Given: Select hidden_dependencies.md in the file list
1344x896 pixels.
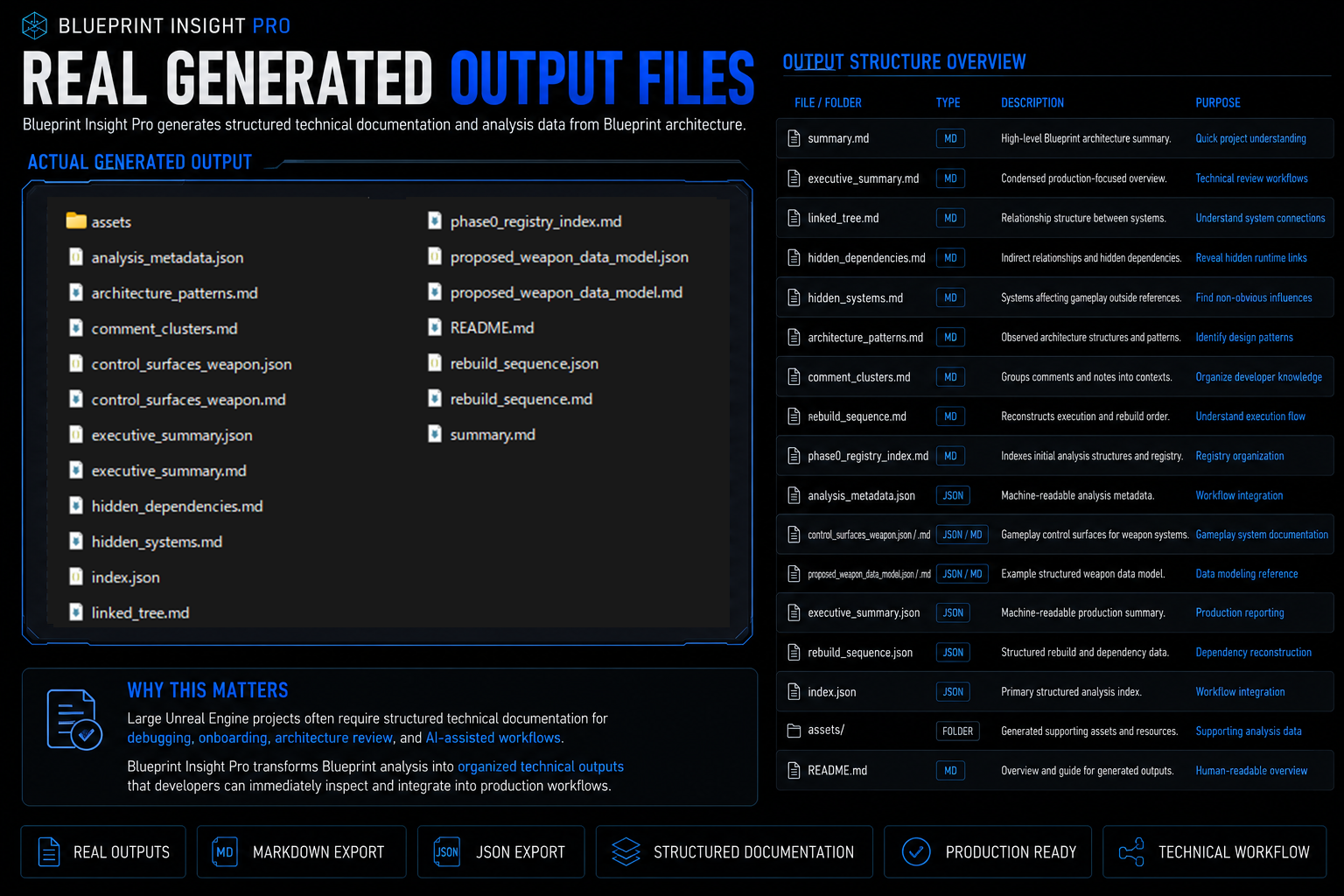Looking at the screenshot, I should click(x=177, y=506).
